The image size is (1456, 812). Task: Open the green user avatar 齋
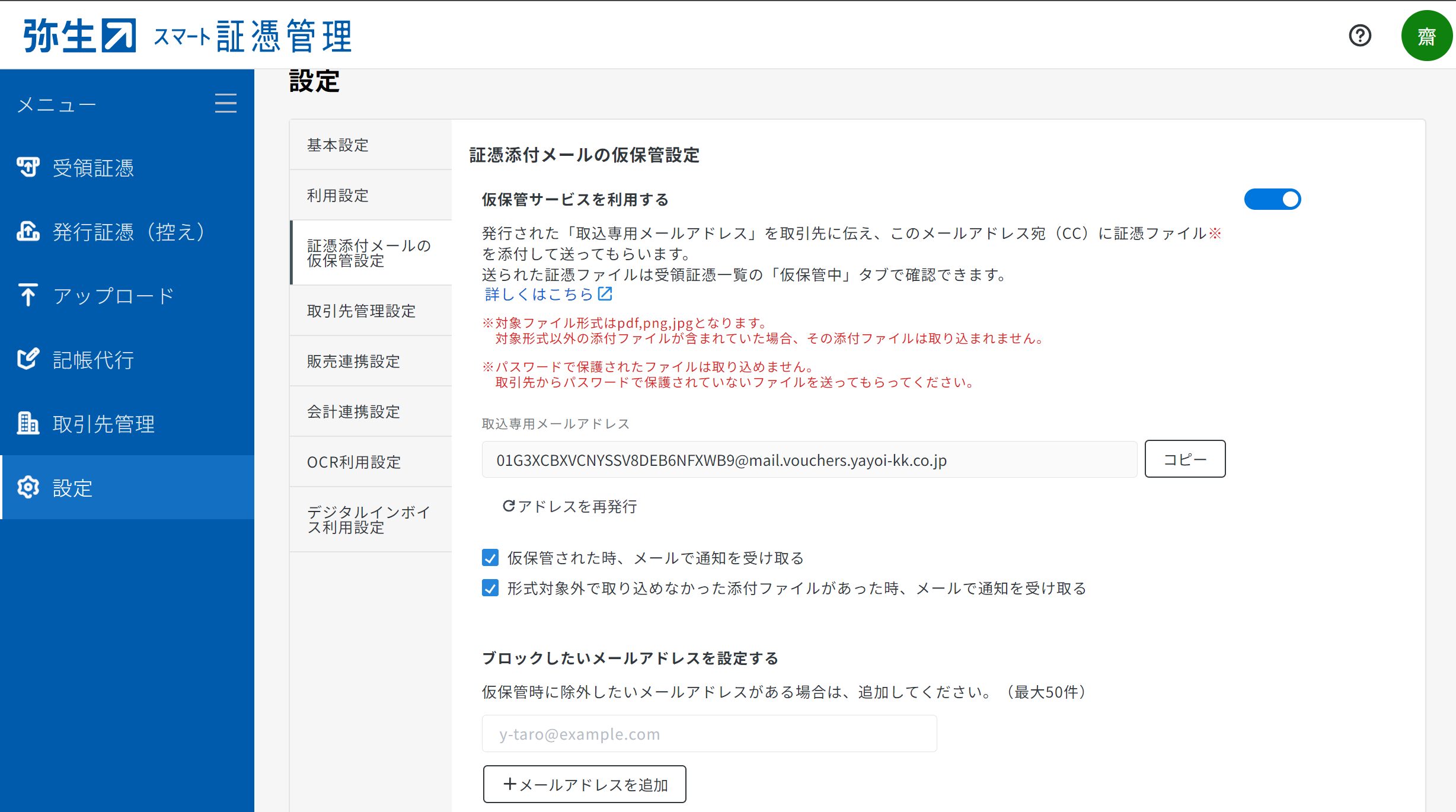[1427, 36]
